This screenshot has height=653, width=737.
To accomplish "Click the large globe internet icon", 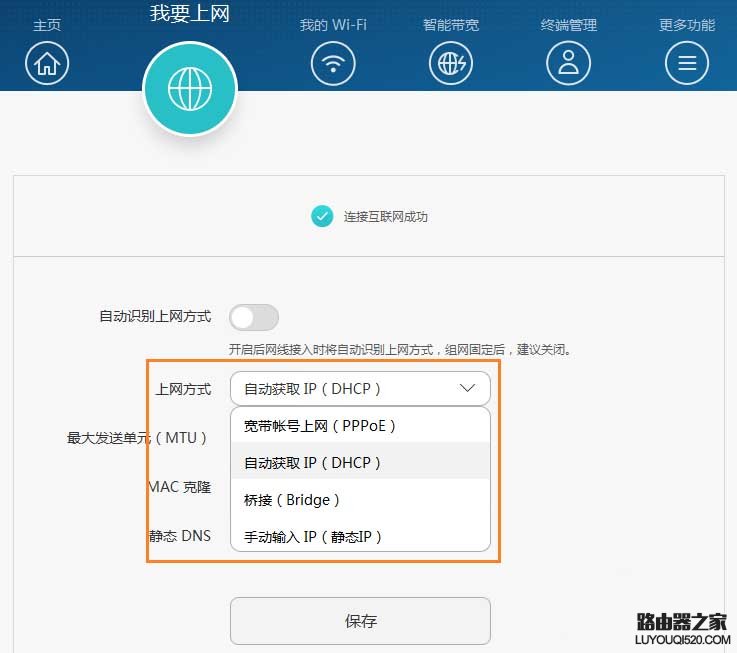I will point(190,89).
